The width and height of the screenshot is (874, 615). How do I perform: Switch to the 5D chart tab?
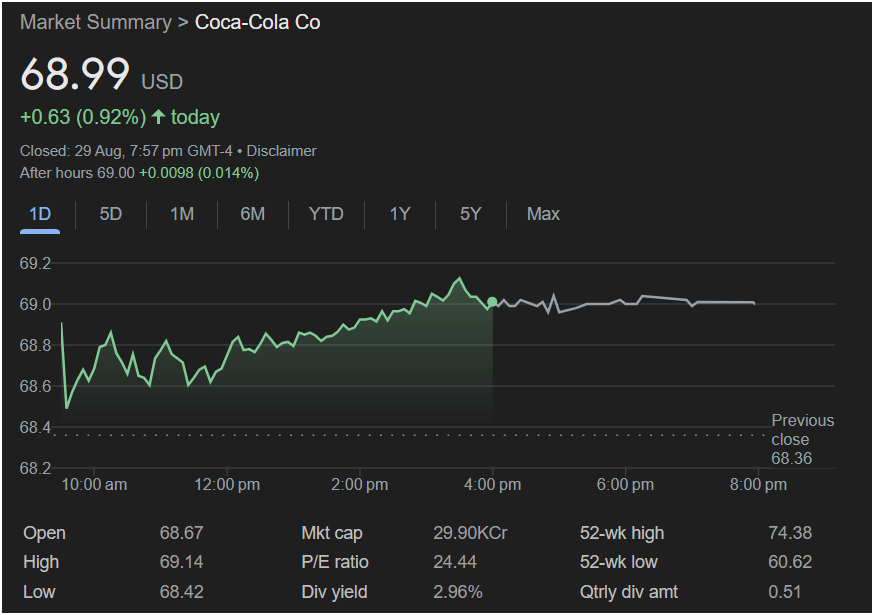pyautogui.click(x=111, y=214)
